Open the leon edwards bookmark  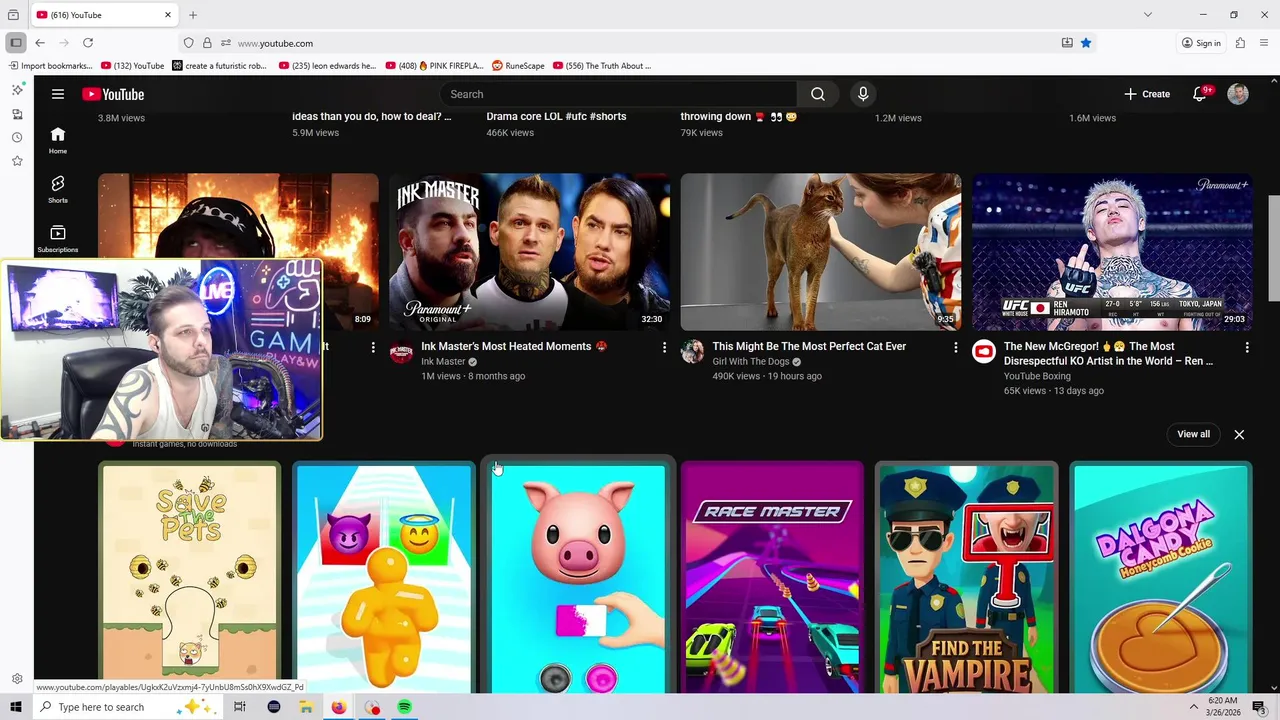tap(327, 66)
